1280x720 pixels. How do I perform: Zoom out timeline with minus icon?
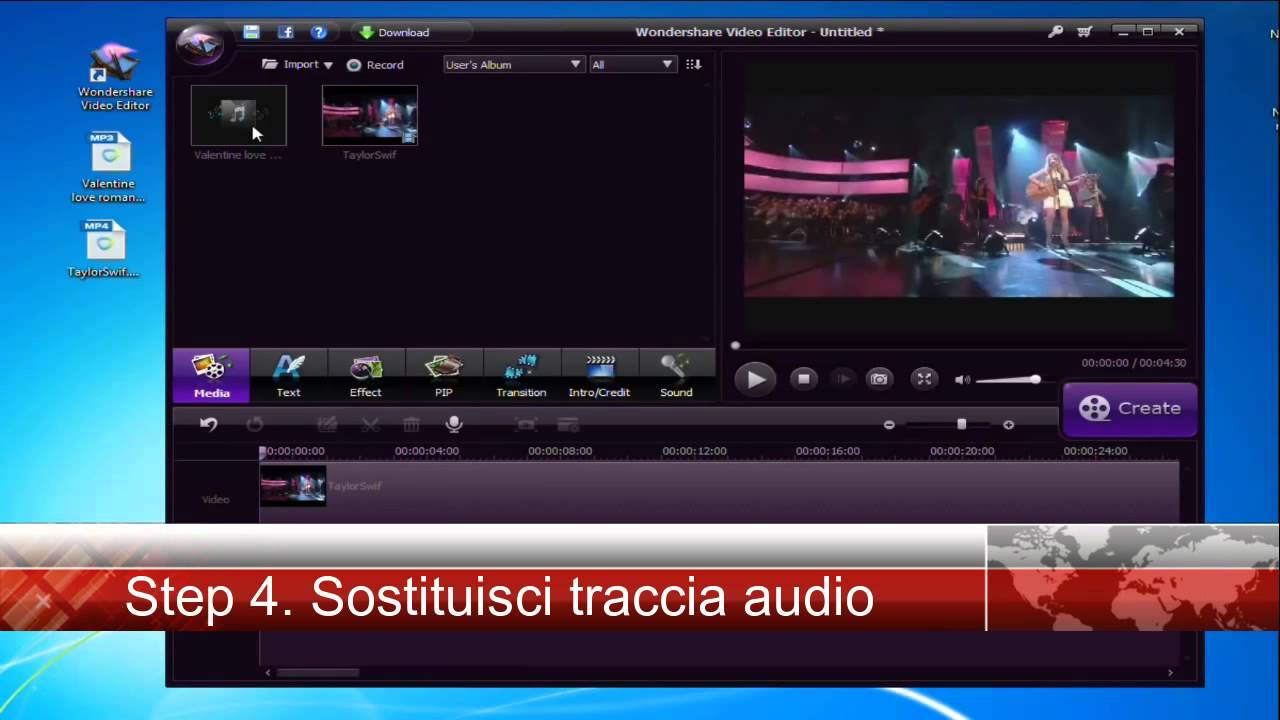point(889,425)
